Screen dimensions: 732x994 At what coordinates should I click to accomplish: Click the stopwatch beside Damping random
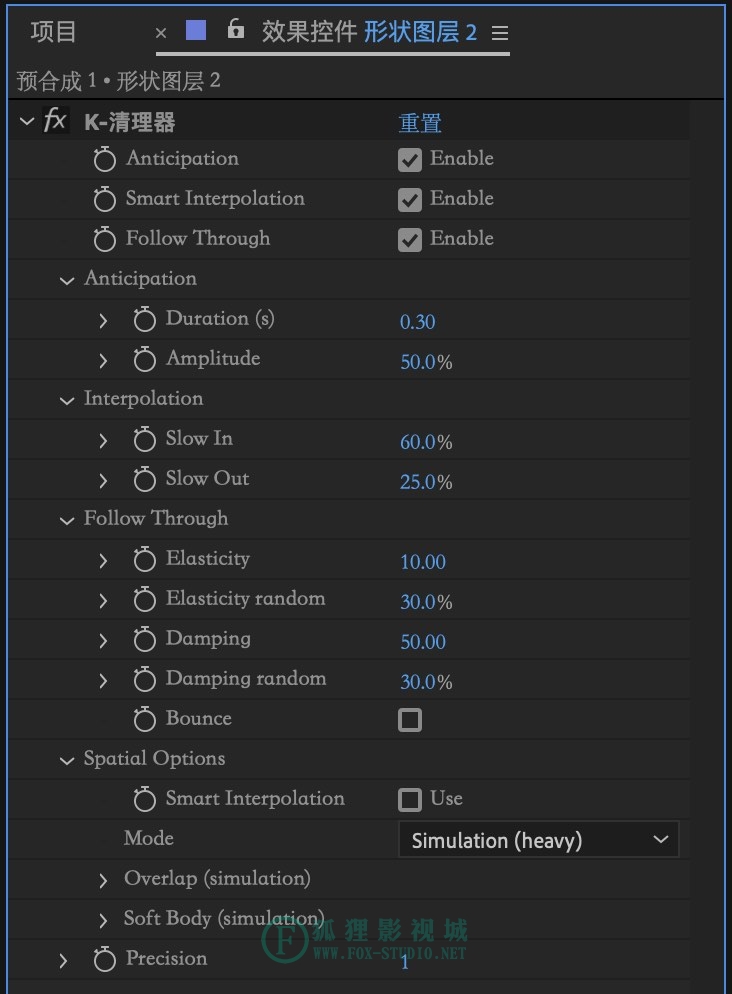point(144,679)
